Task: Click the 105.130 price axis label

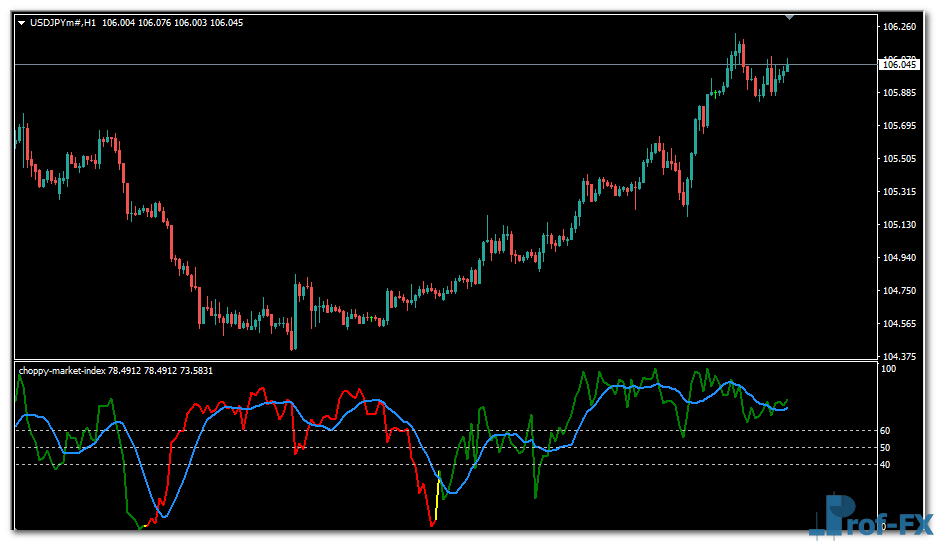Action: coord(900,225)
